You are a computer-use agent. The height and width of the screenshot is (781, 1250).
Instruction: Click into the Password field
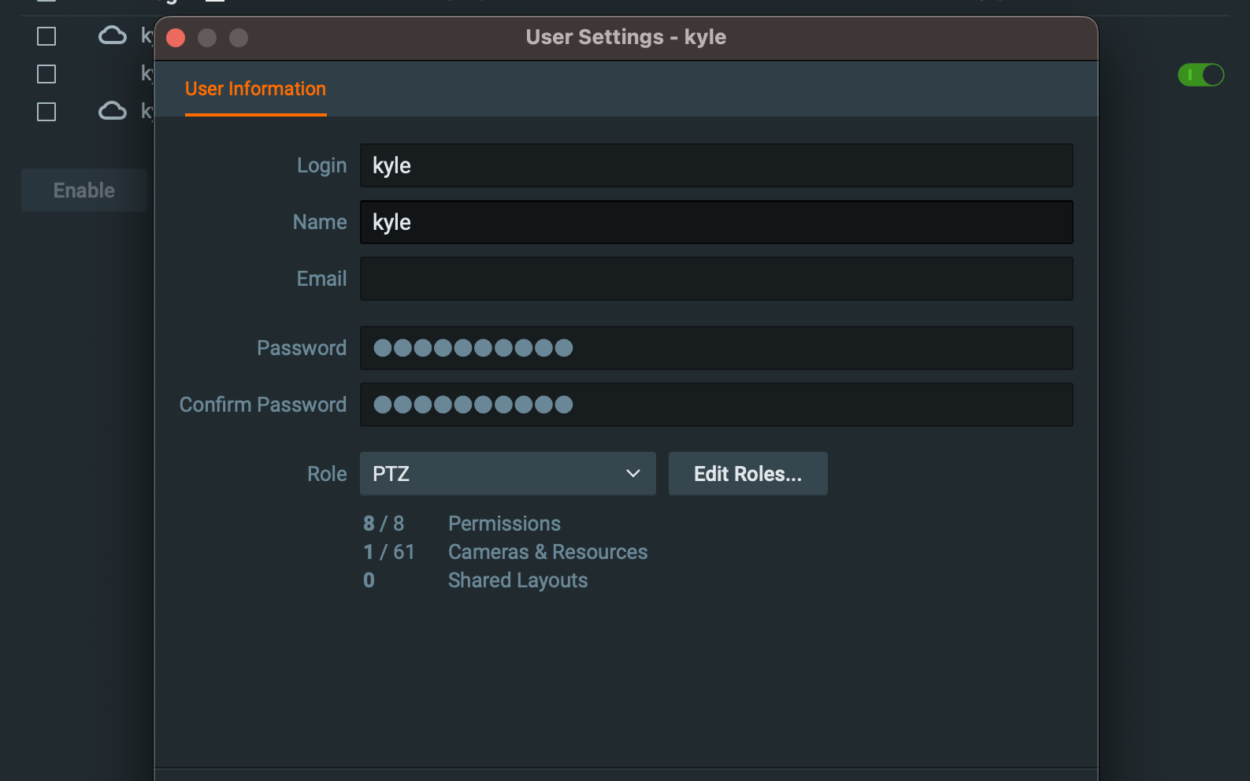pyautogui.click(x=716, y=348)
